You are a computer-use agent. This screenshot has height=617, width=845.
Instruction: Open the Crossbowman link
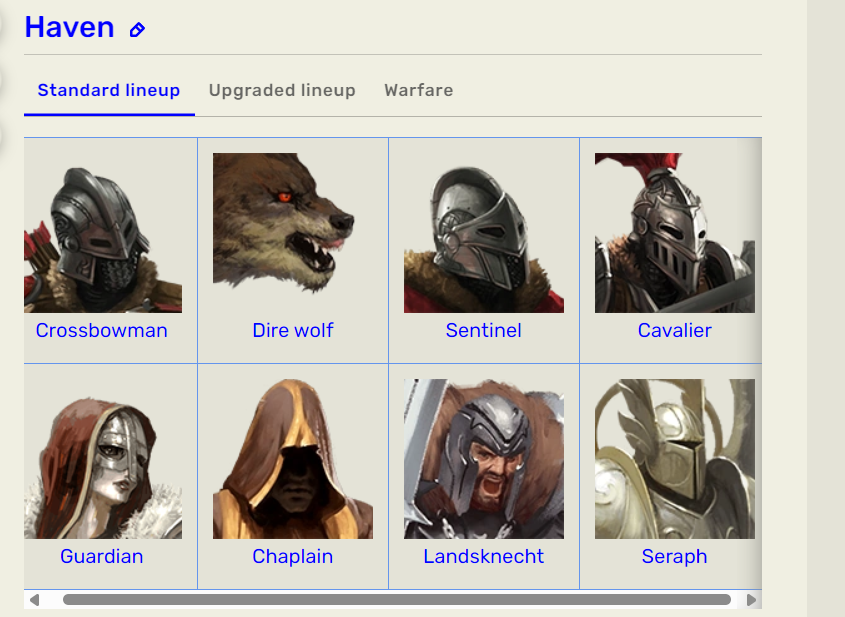click(x=102, y=330)
